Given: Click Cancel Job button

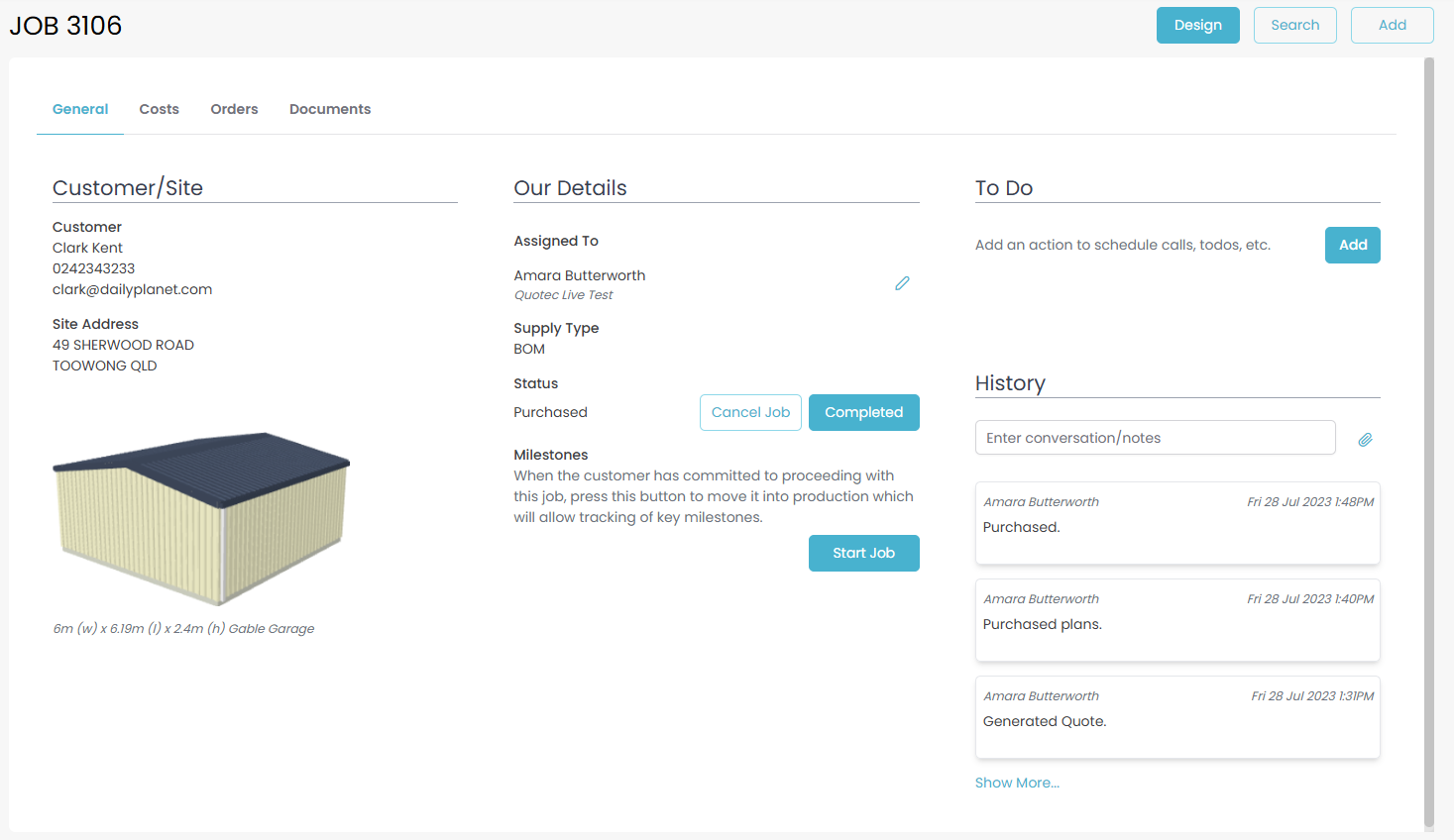Looking at the screenshot, I should pyautogui.click(x=750, y=412).
